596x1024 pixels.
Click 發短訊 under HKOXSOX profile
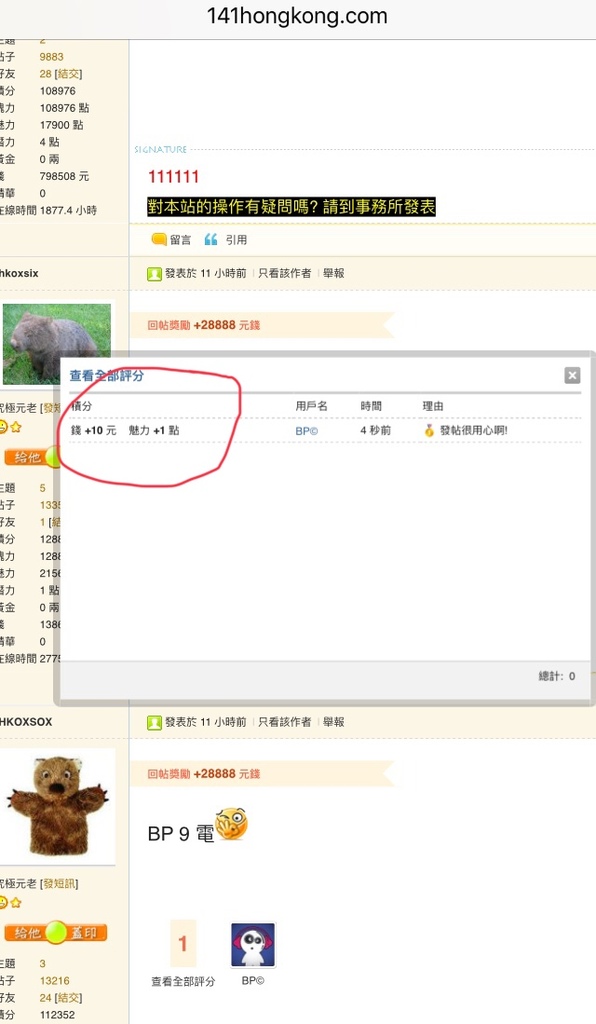coord(60,884)
